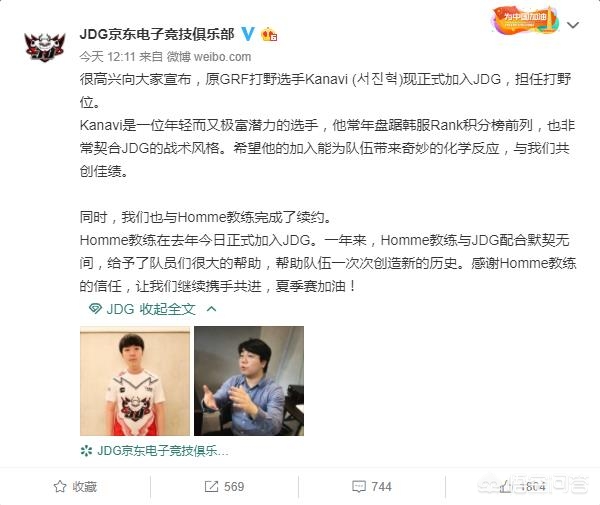View the Homme coach photo thumbnail
Image resolution: width=600 pixels, height=505 pixels.
tap(249, 381)
